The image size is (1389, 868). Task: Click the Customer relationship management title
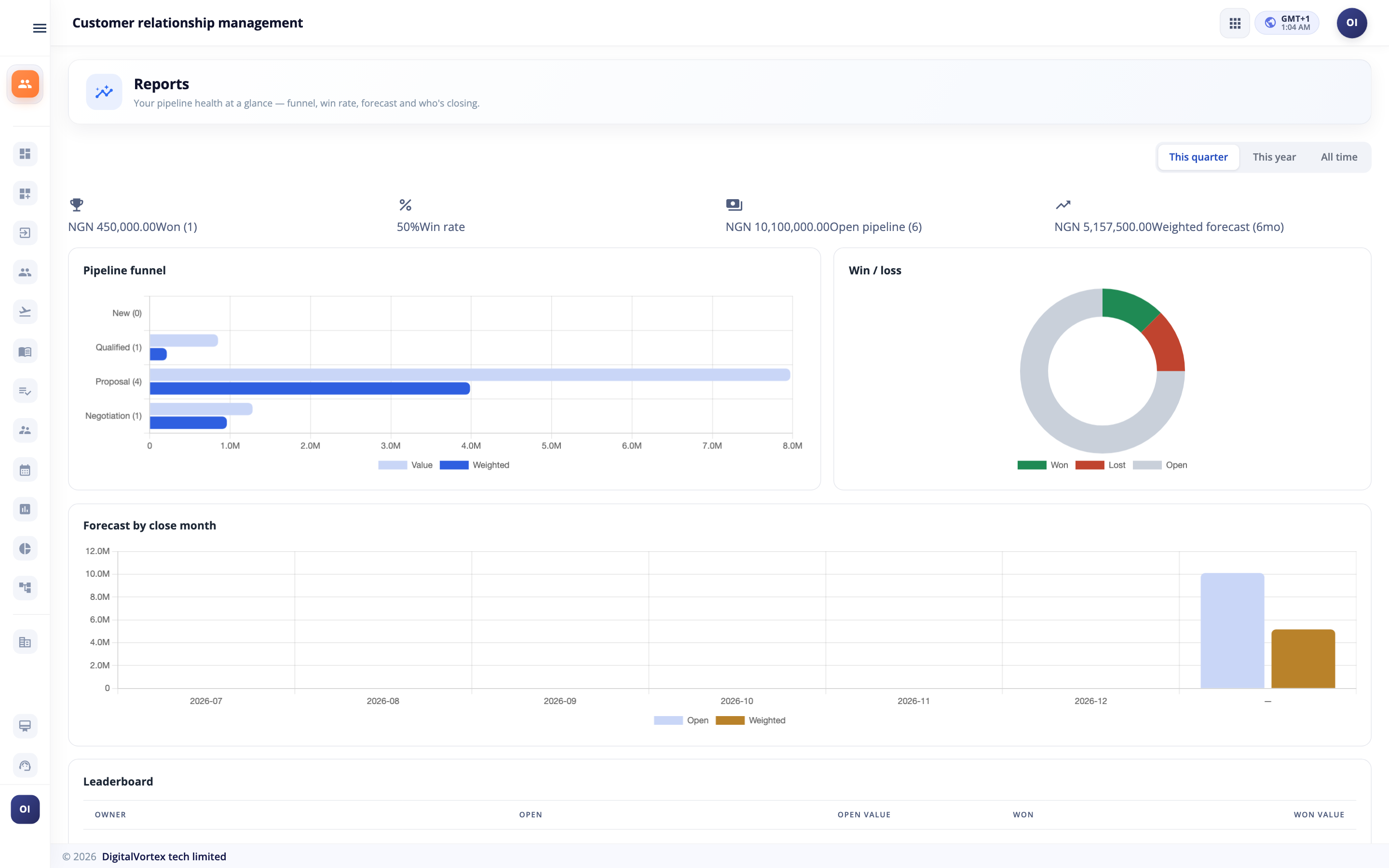[187, 23]
